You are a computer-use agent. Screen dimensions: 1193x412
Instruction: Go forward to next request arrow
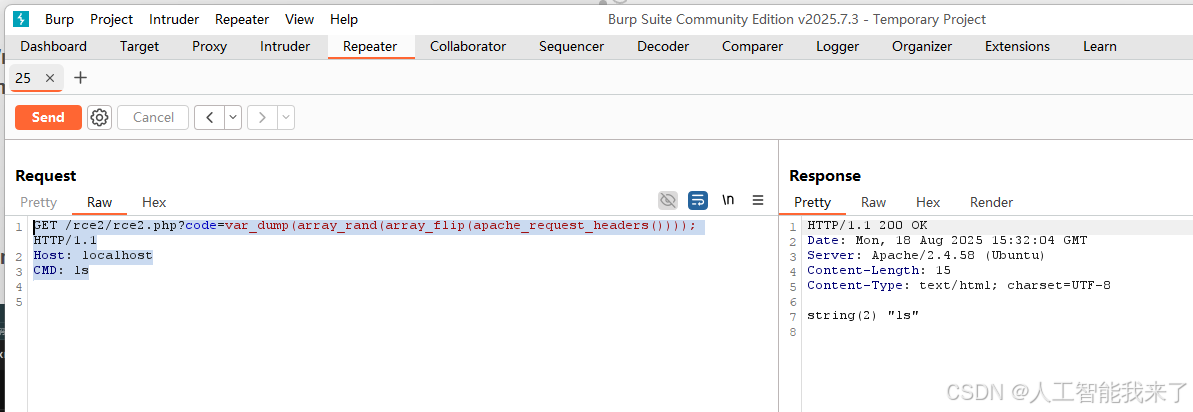262,117
